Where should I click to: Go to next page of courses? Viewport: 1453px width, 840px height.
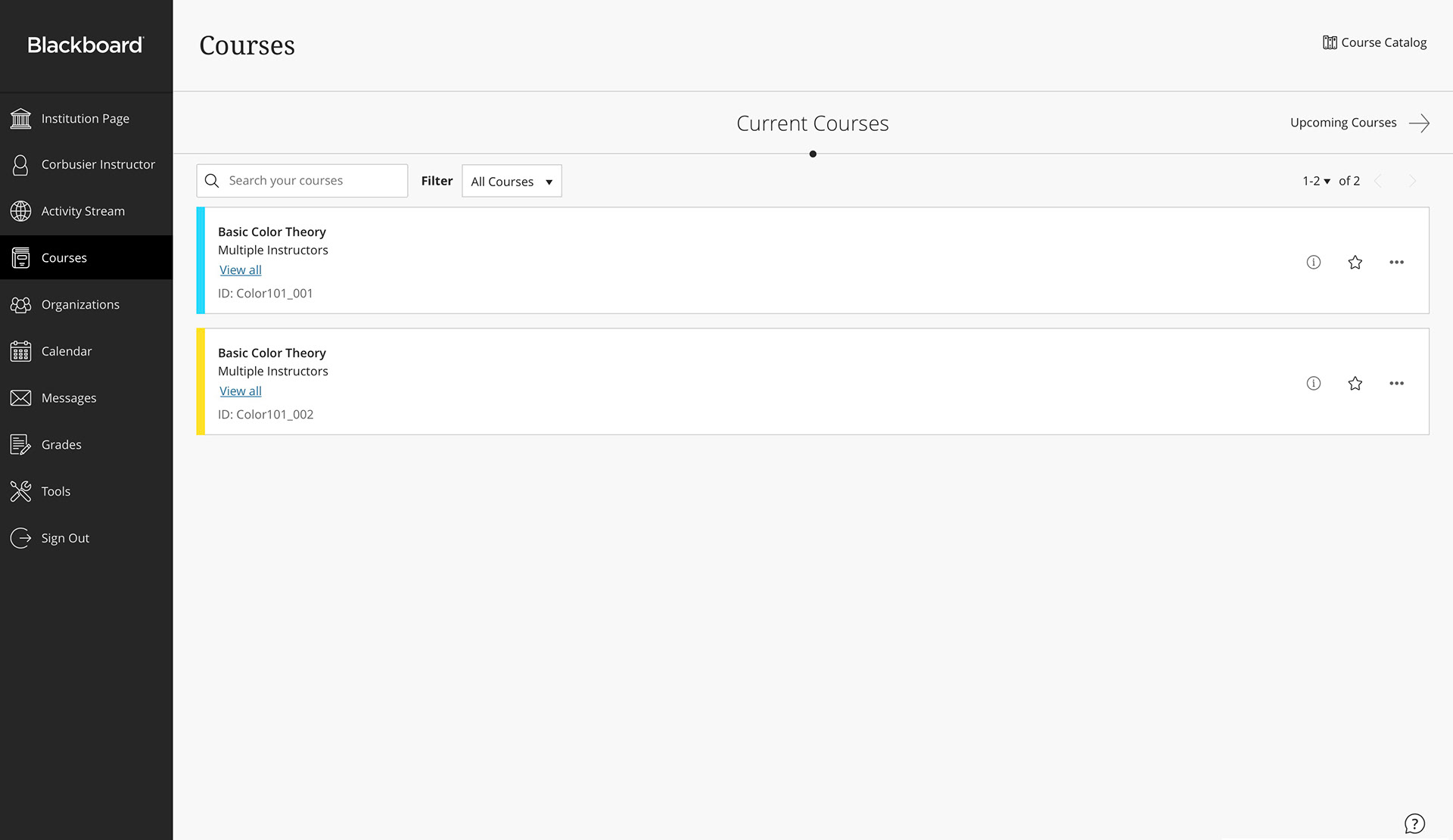tap(1412, 181)
